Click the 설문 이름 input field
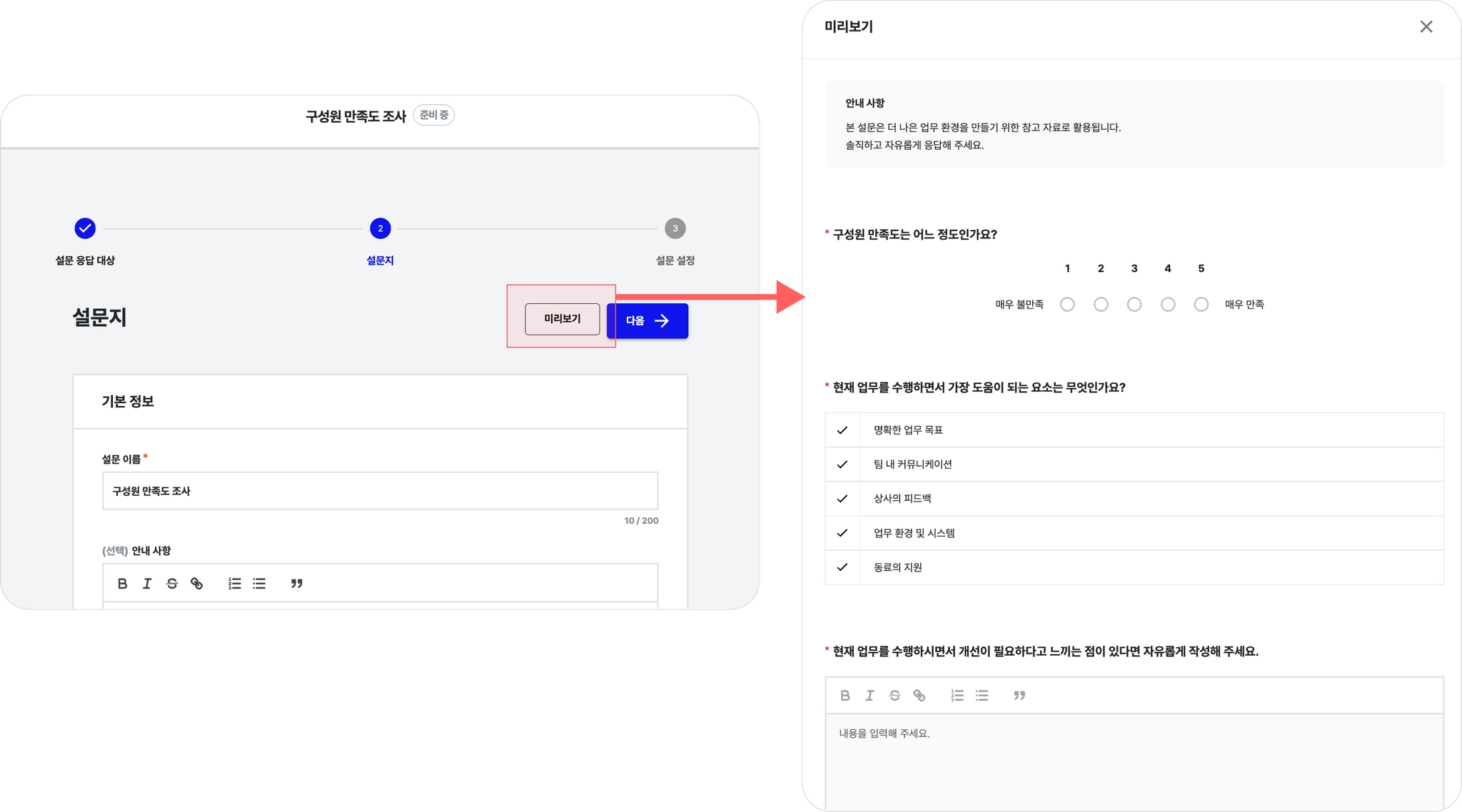 380,491
